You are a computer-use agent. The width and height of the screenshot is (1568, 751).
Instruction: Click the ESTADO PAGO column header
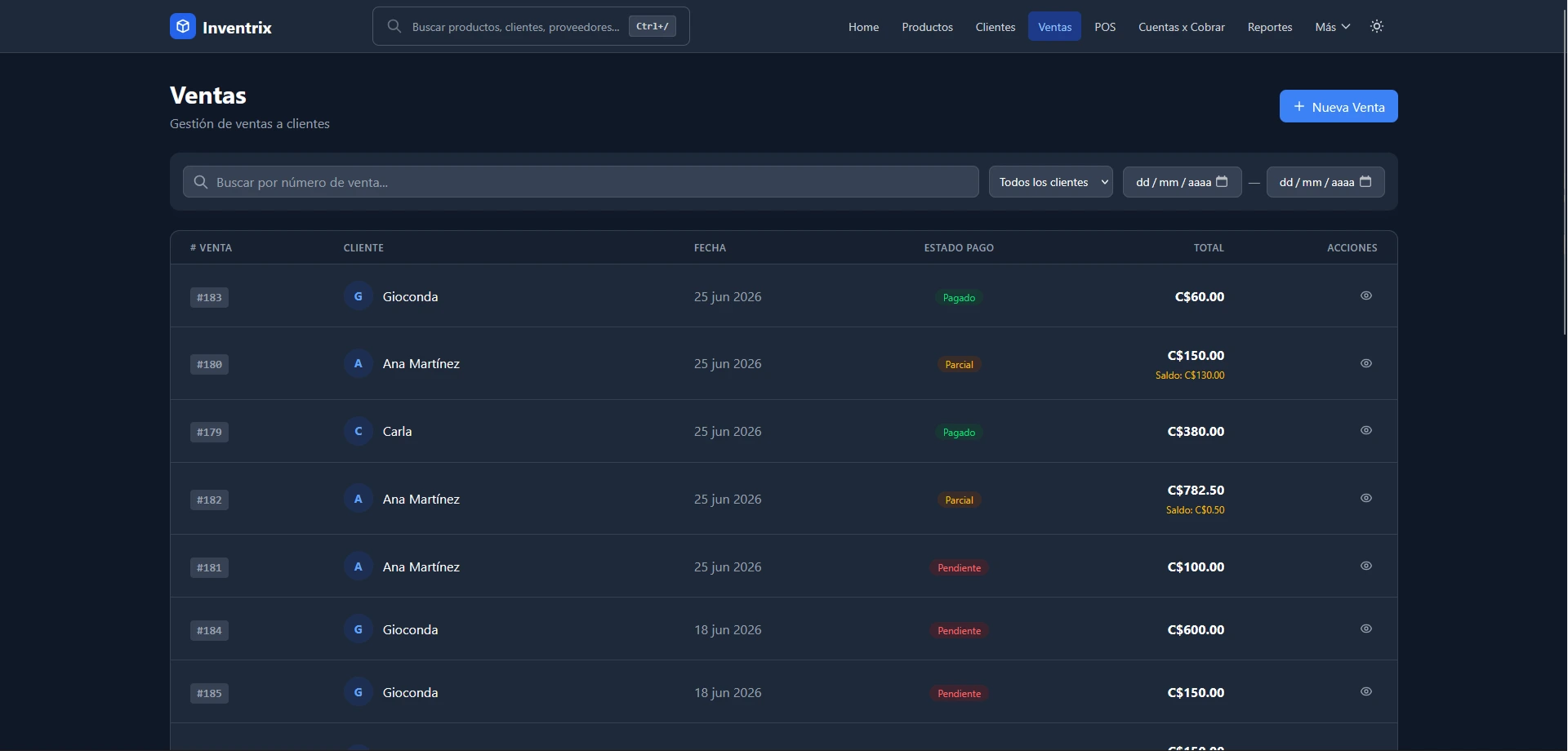(959, 247)
